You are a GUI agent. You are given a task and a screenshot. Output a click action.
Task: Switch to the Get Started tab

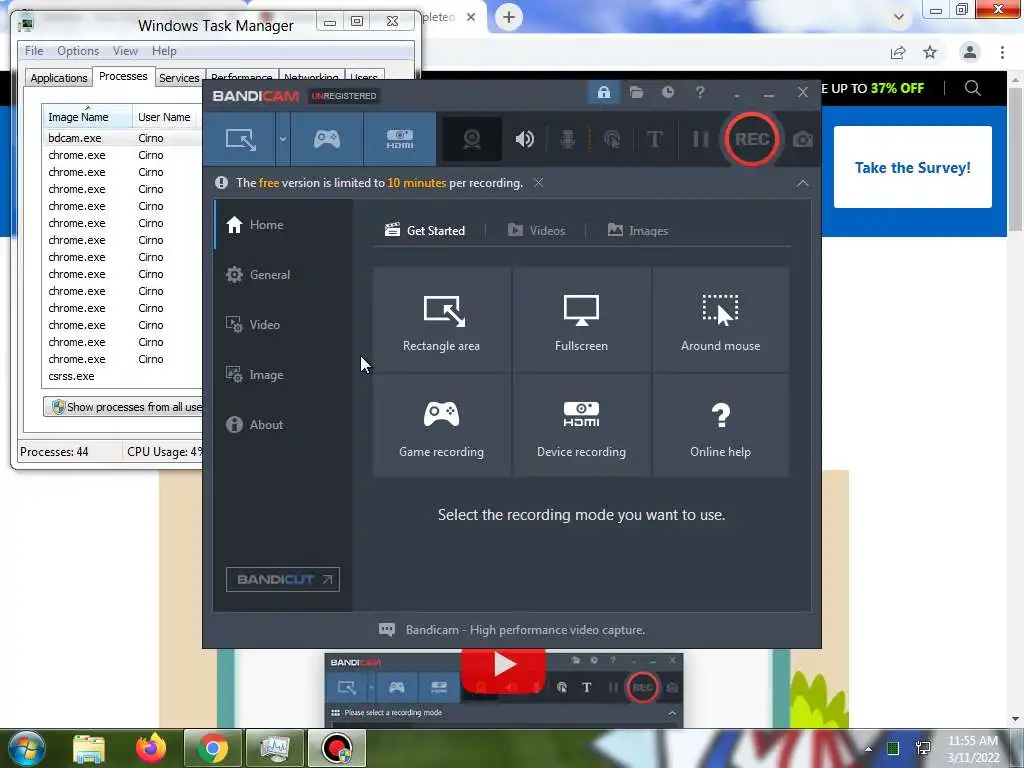click(x=425, y=231)
